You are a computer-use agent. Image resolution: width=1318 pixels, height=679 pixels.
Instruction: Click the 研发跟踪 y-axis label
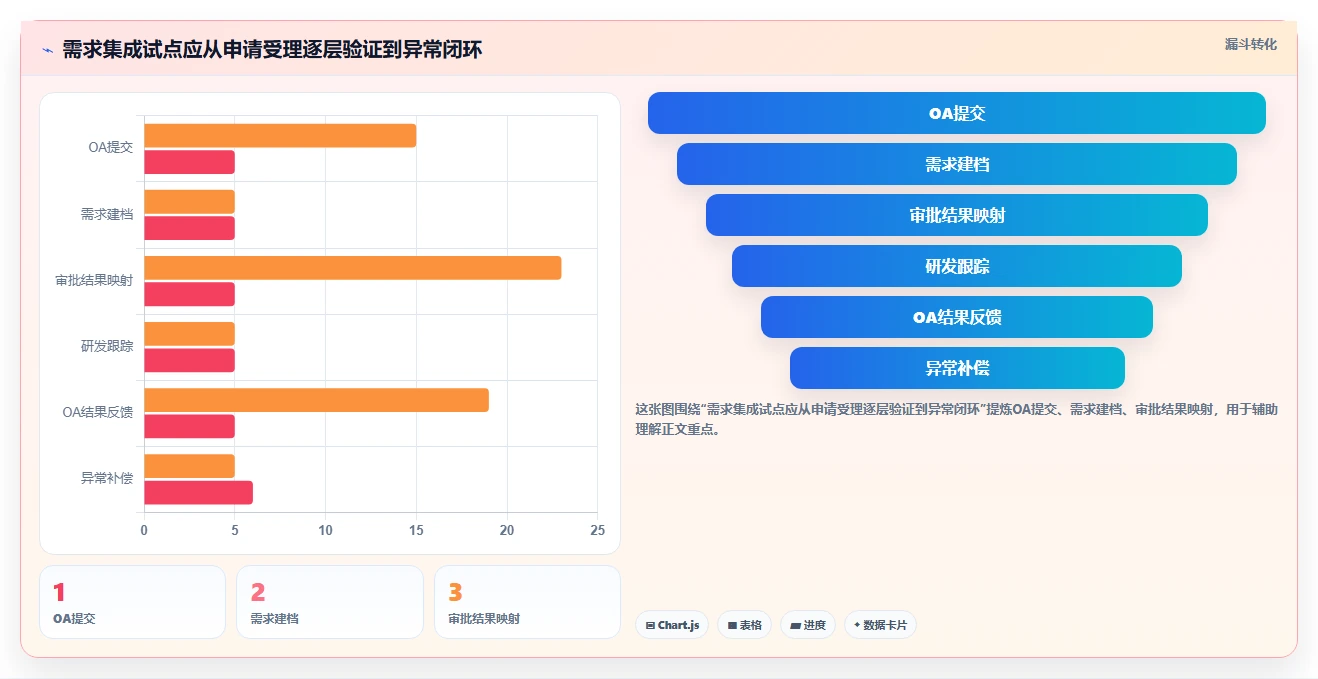click(107, 346)
